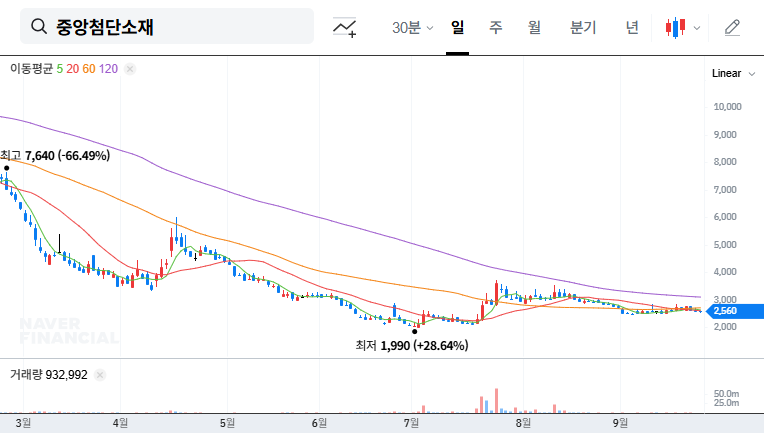Open the add indicator chart icon
764x433 pixels.
point(344,27)
